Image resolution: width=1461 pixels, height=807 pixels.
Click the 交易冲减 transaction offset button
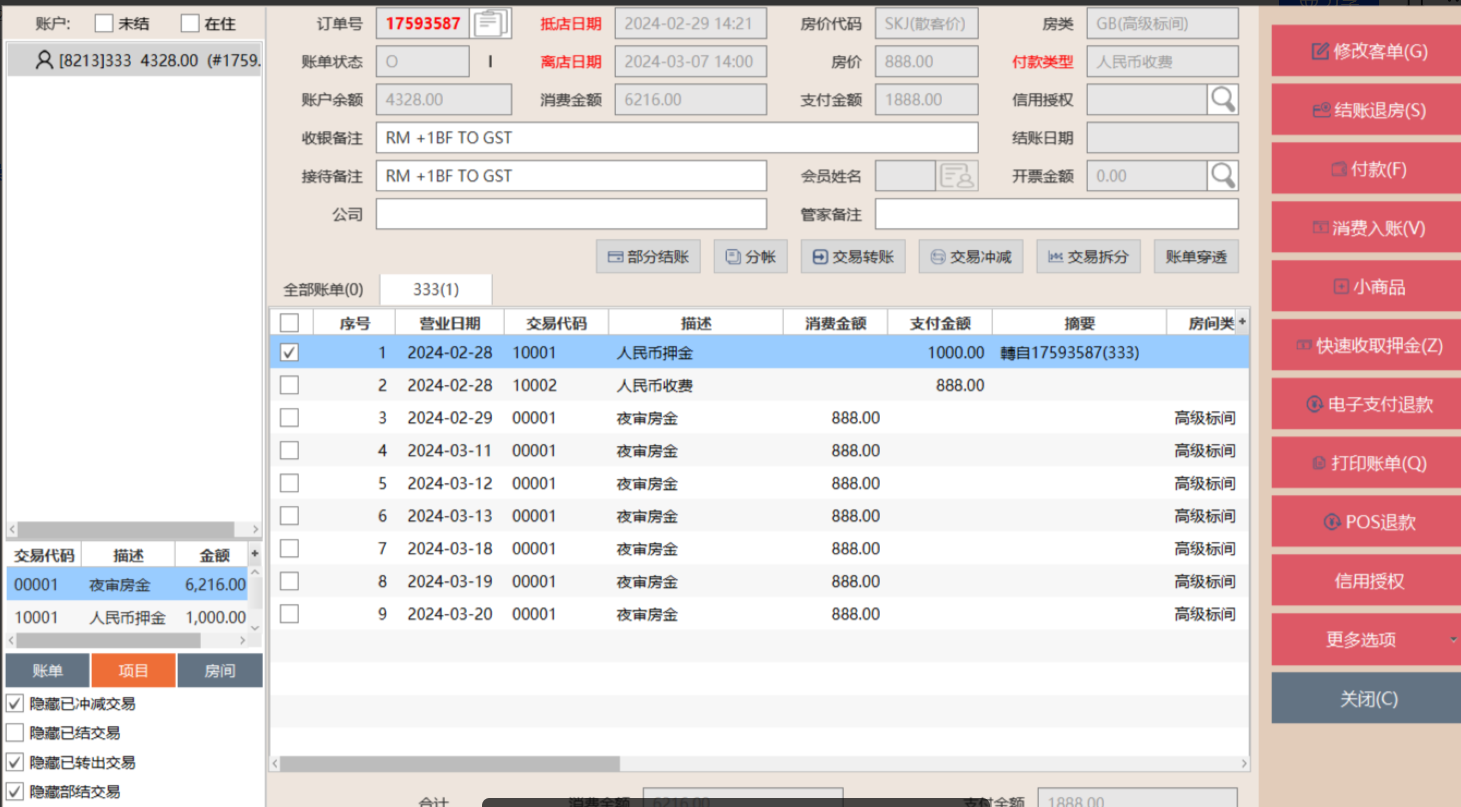click(970, 257)
